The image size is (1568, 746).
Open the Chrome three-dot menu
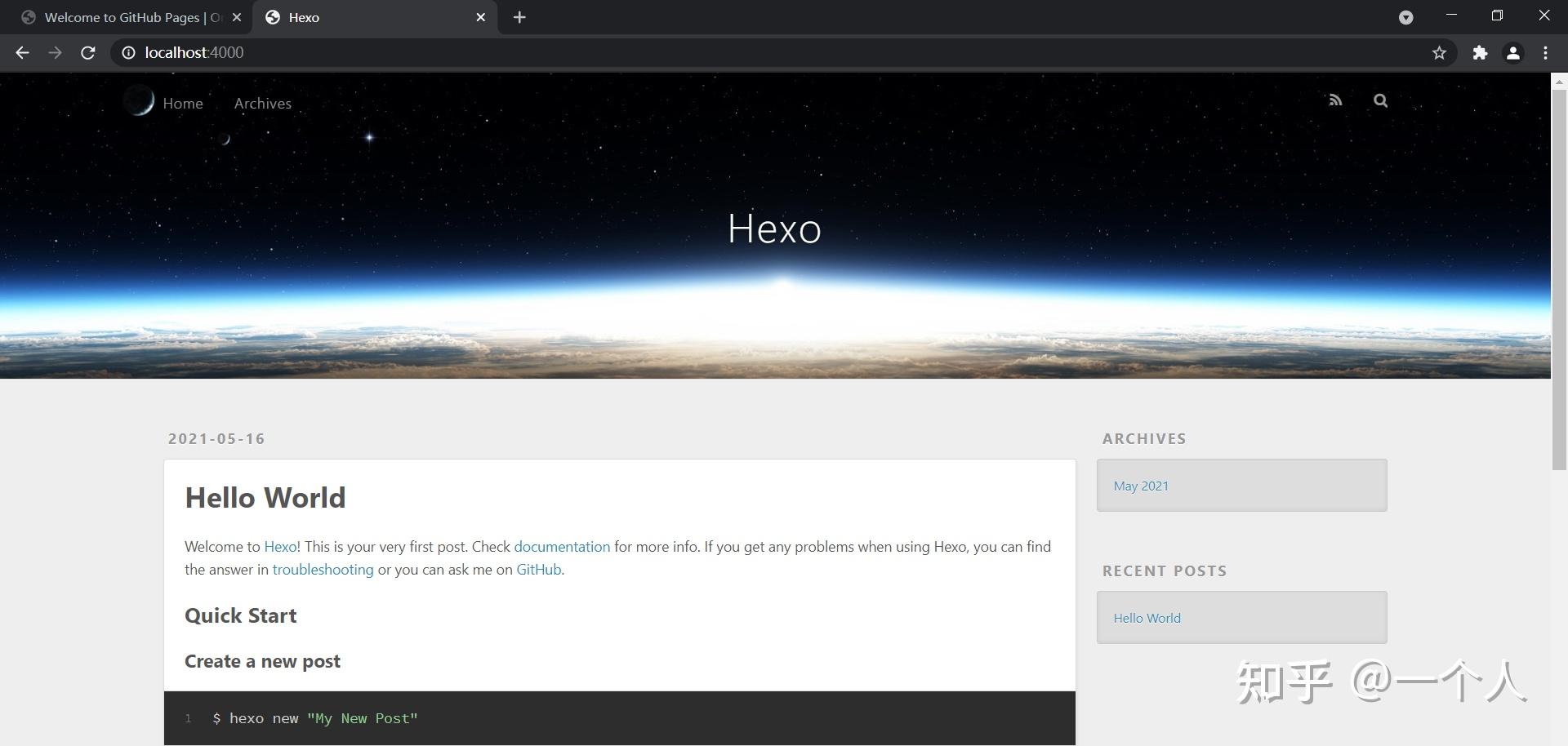click(1545, 52)
